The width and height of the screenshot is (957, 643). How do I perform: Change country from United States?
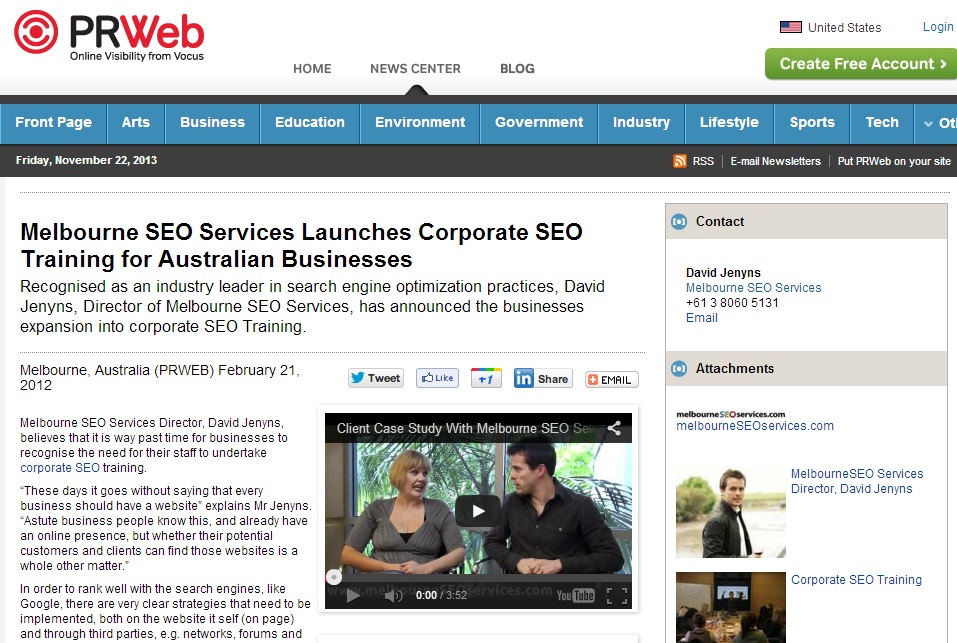[831, 27]
